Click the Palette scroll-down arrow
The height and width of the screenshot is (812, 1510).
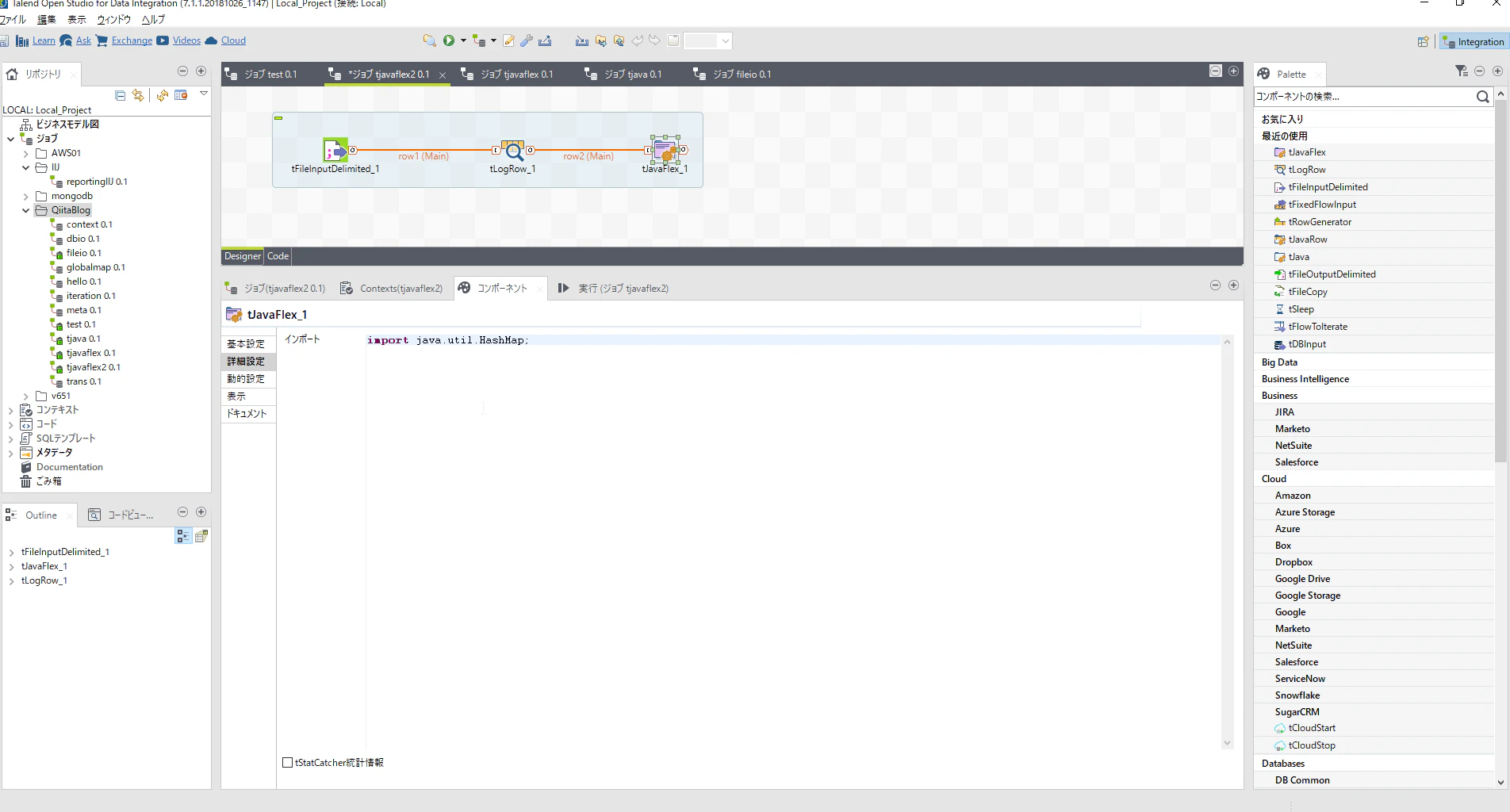[1500, 782]
